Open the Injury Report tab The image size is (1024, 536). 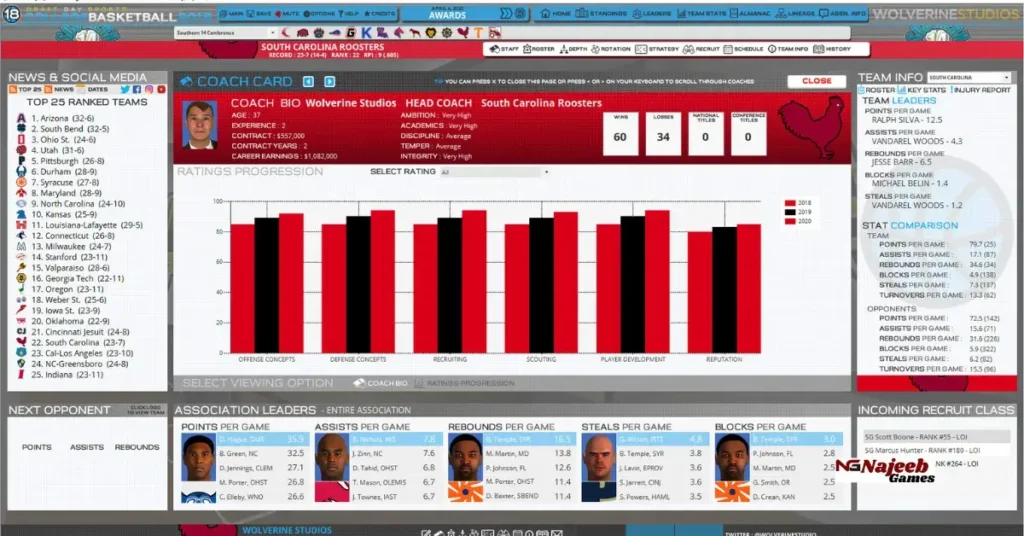(x=982, y=90)
